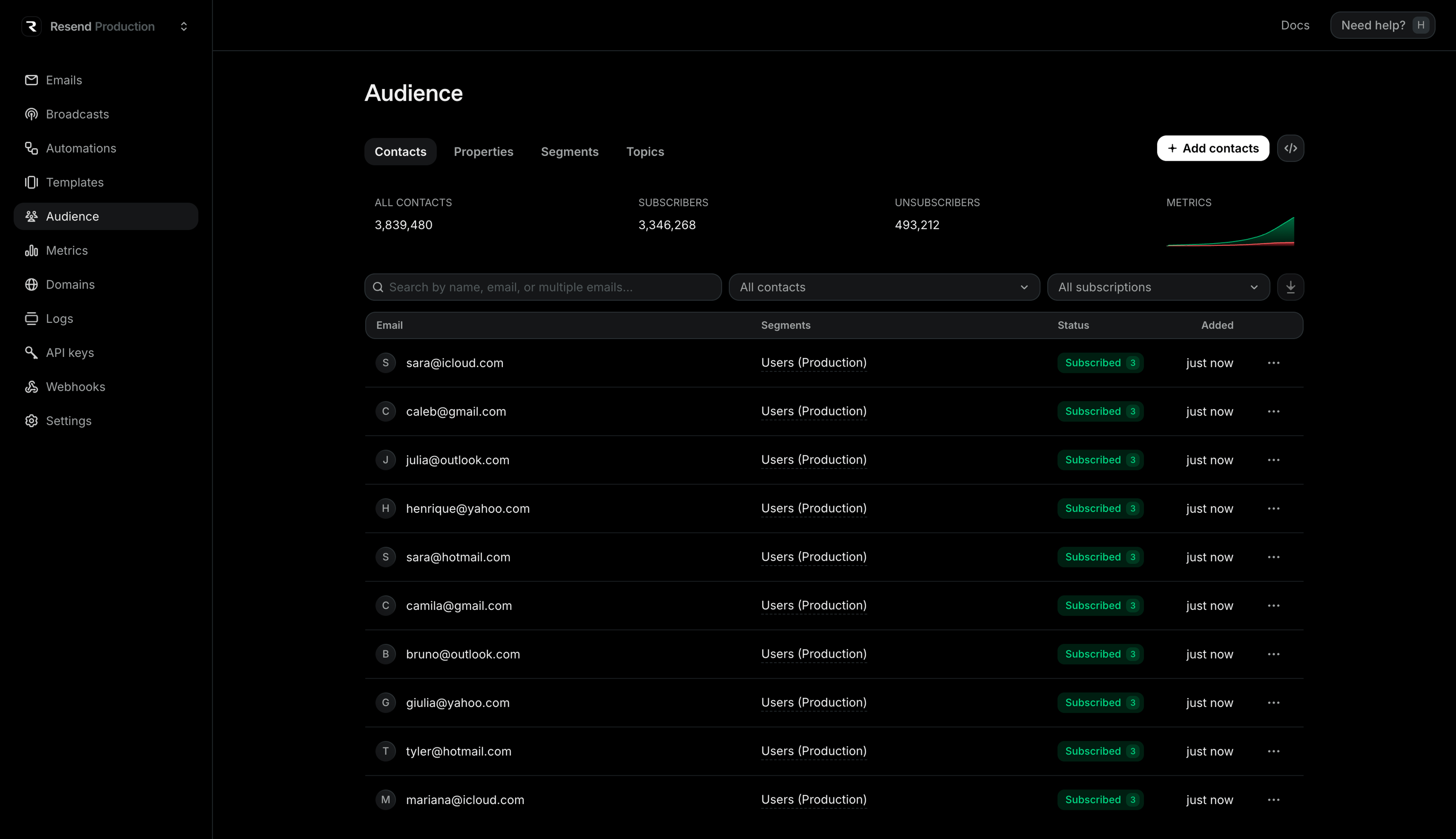This screenshot has height=839, width=1456.
Task: Click the export download icon button
Action: pos(1291,287)
